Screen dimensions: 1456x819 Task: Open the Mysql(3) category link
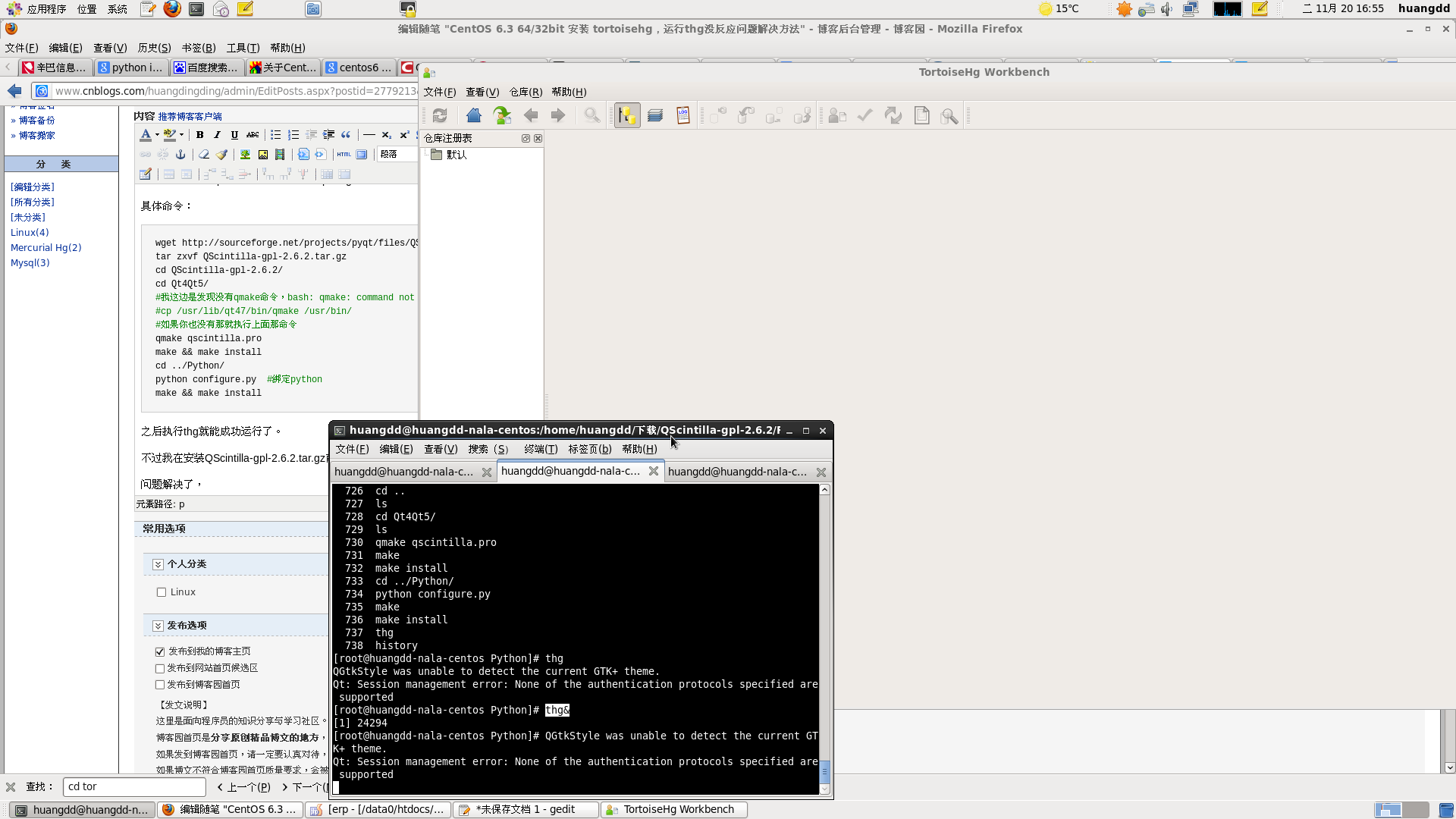pyautogui.click(x=30, y=263)
